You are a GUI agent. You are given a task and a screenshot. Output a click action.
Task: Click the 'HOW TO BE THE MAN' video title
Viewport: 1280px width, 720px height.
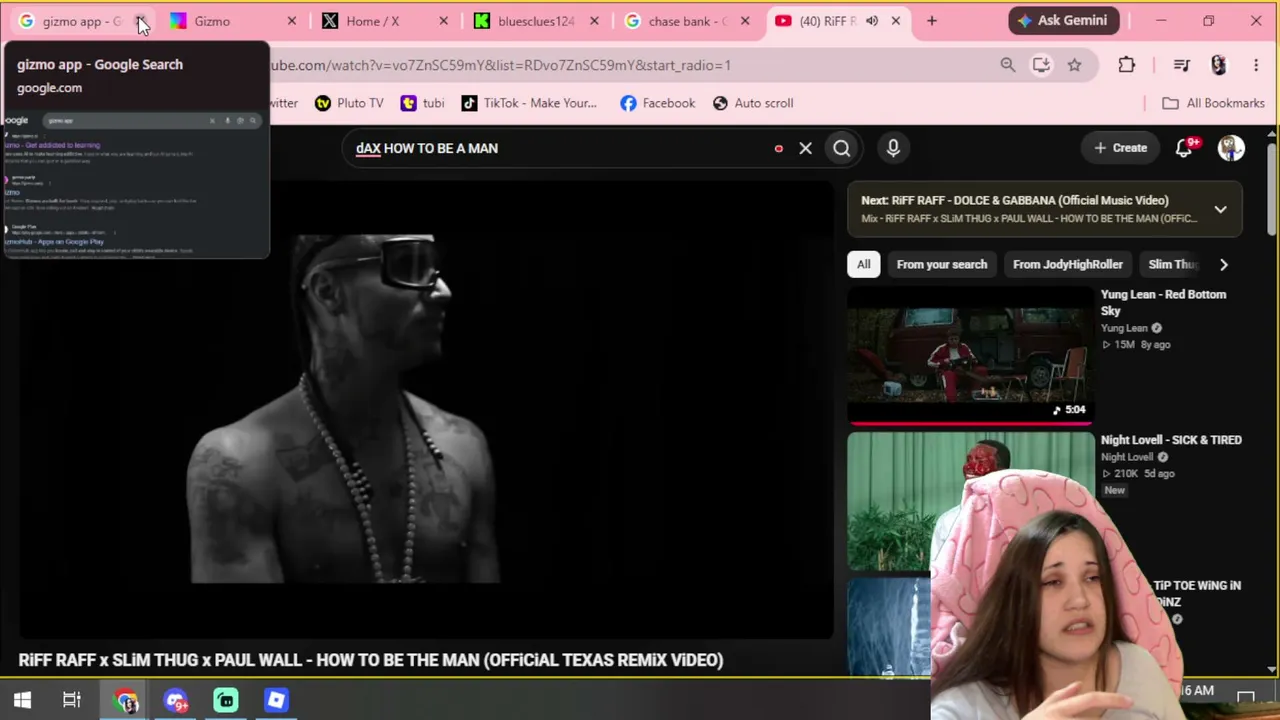point(370,660)
